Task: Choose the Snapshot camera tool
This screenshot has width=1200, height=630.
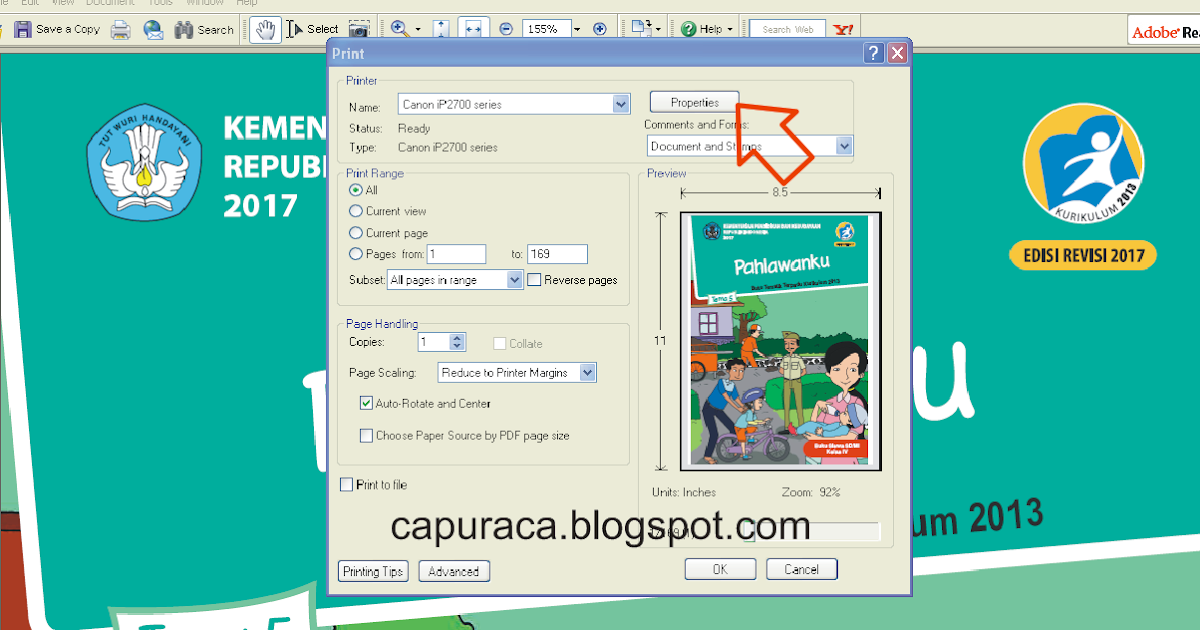Action: 359,30
